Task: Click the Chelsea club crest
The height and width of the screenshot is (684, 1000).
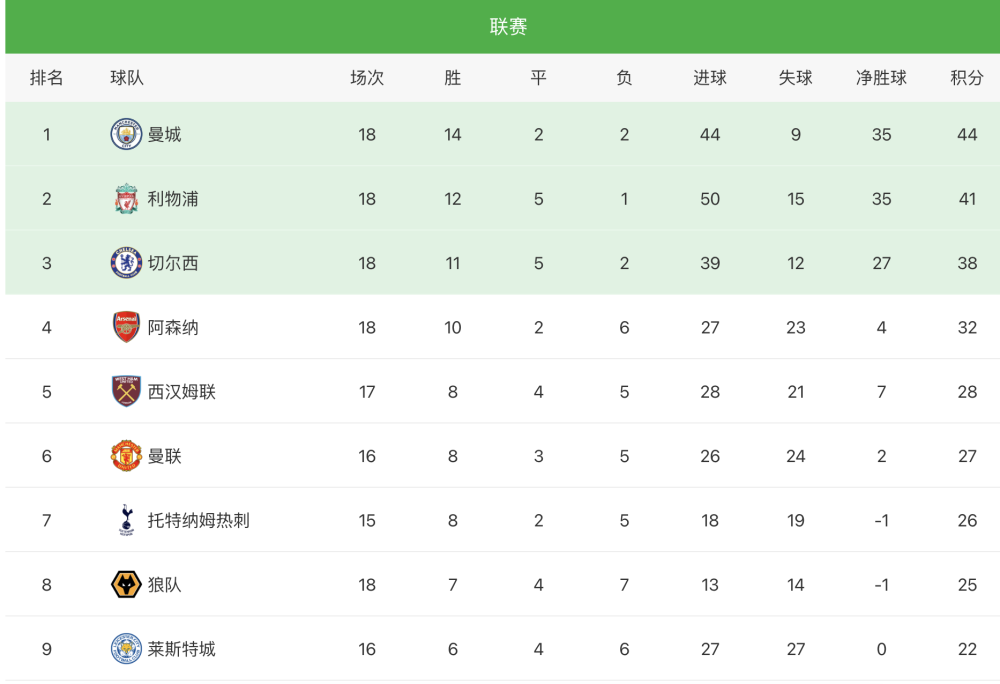Action: pos(126,263)
